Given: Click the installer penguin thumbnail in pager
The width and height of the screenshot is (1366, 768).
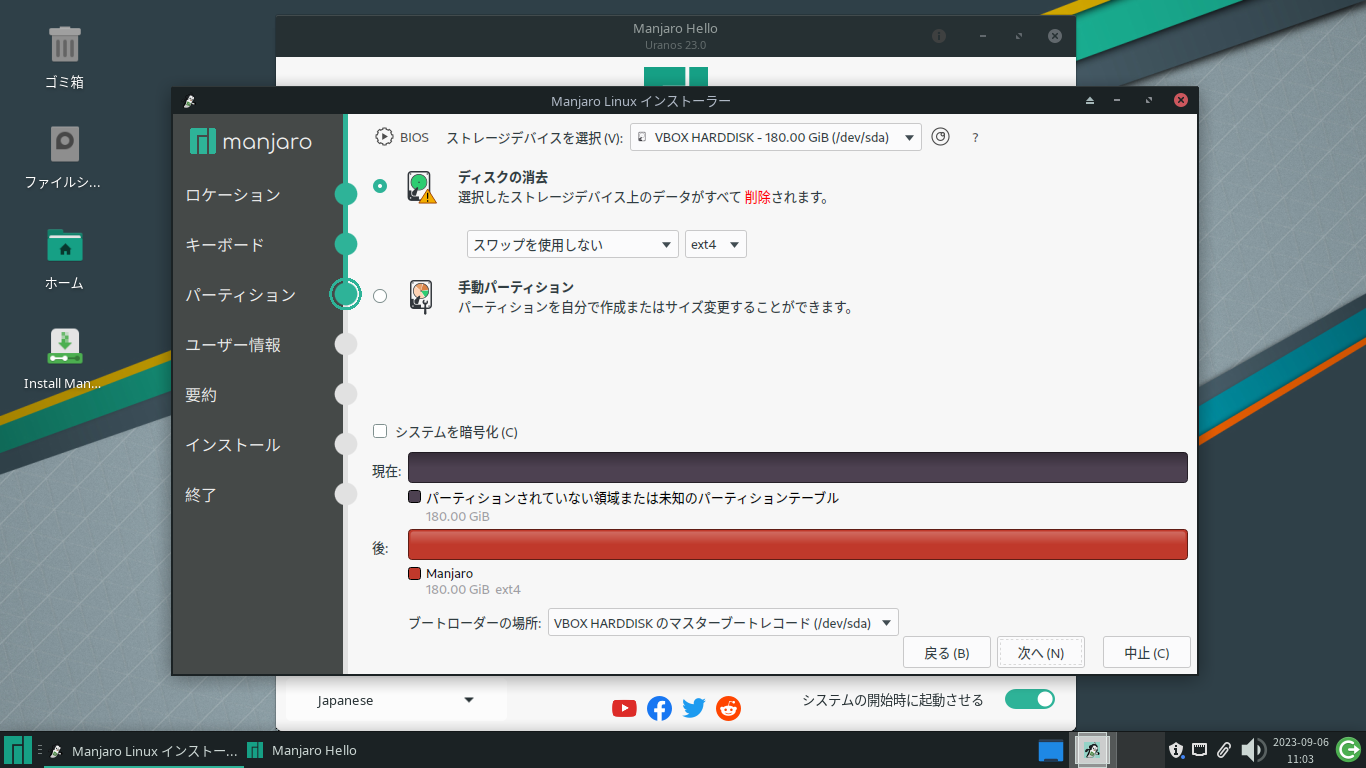Looking at the screenshot, I should point(1092,750).
